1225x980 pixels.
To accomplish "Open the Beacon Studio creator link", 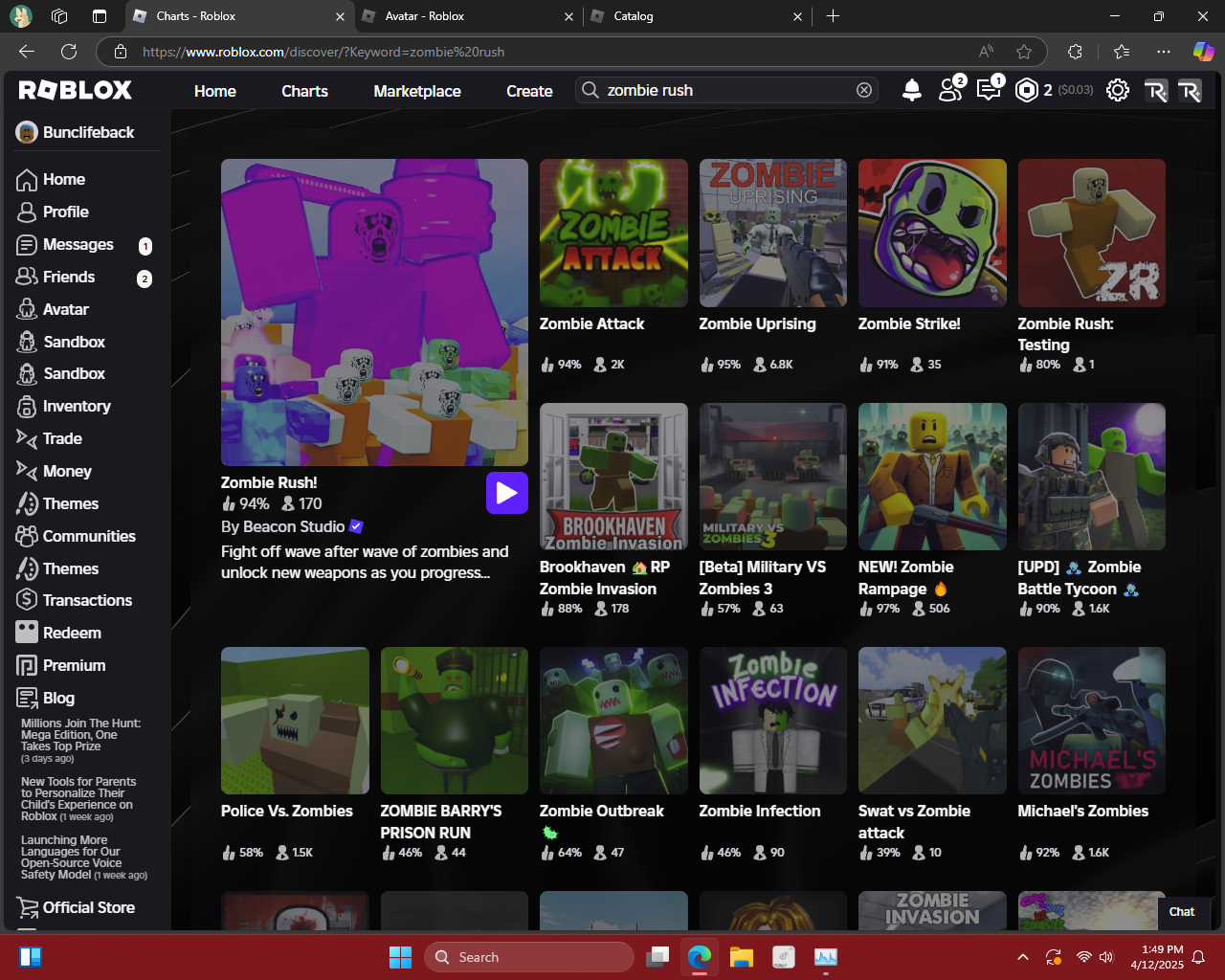I will click(x=294, y=526).
